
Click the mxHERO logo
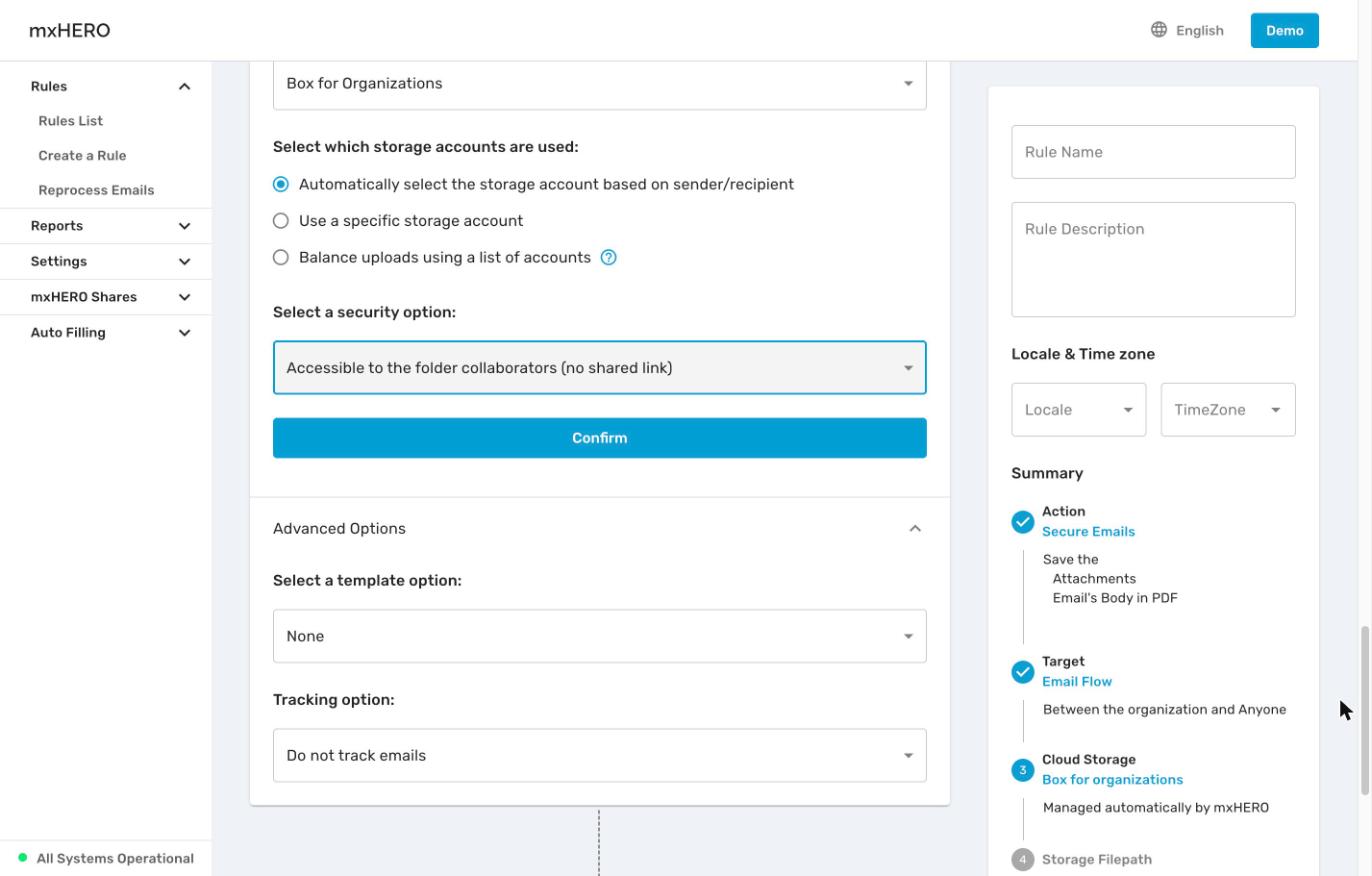[69, 30]
